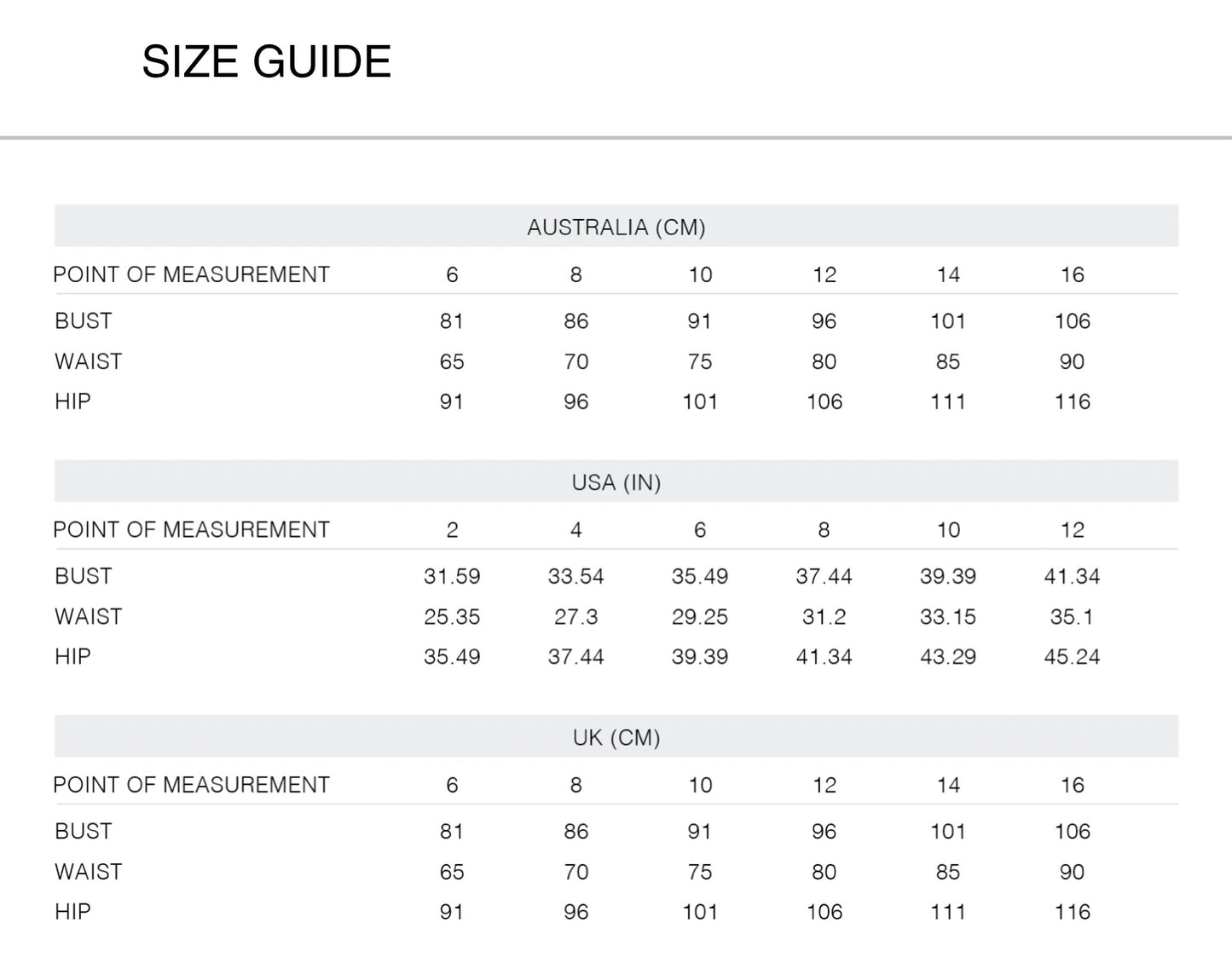Select the UK (CM) table header

[x=616, y=737]
